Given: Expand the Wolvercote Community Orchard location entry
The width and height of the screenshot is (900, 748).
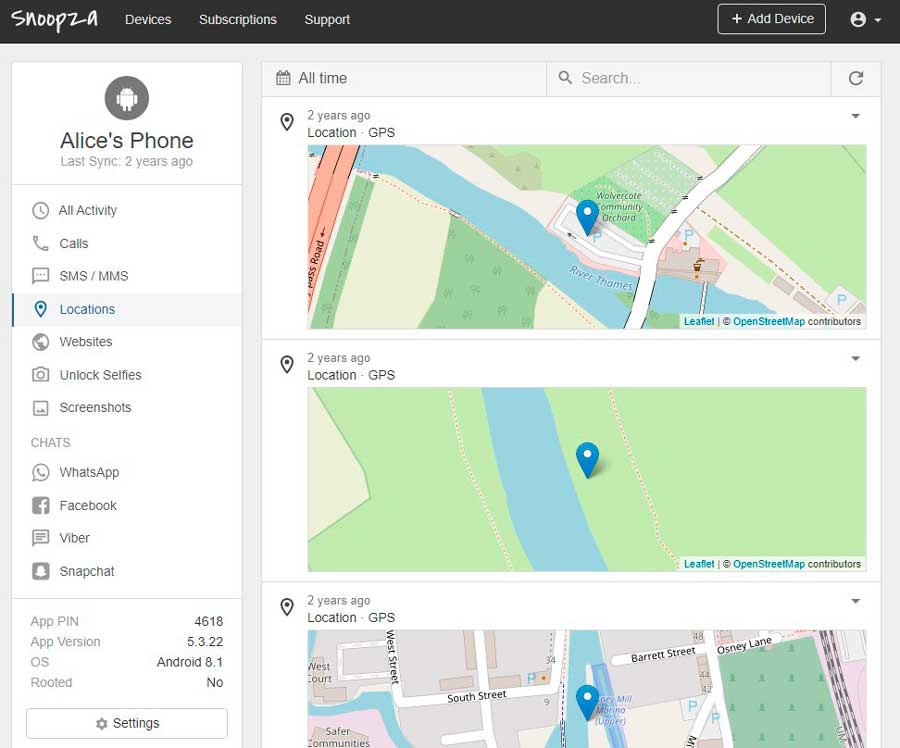Looking at the screenshot, I should (x=855, y=116).
